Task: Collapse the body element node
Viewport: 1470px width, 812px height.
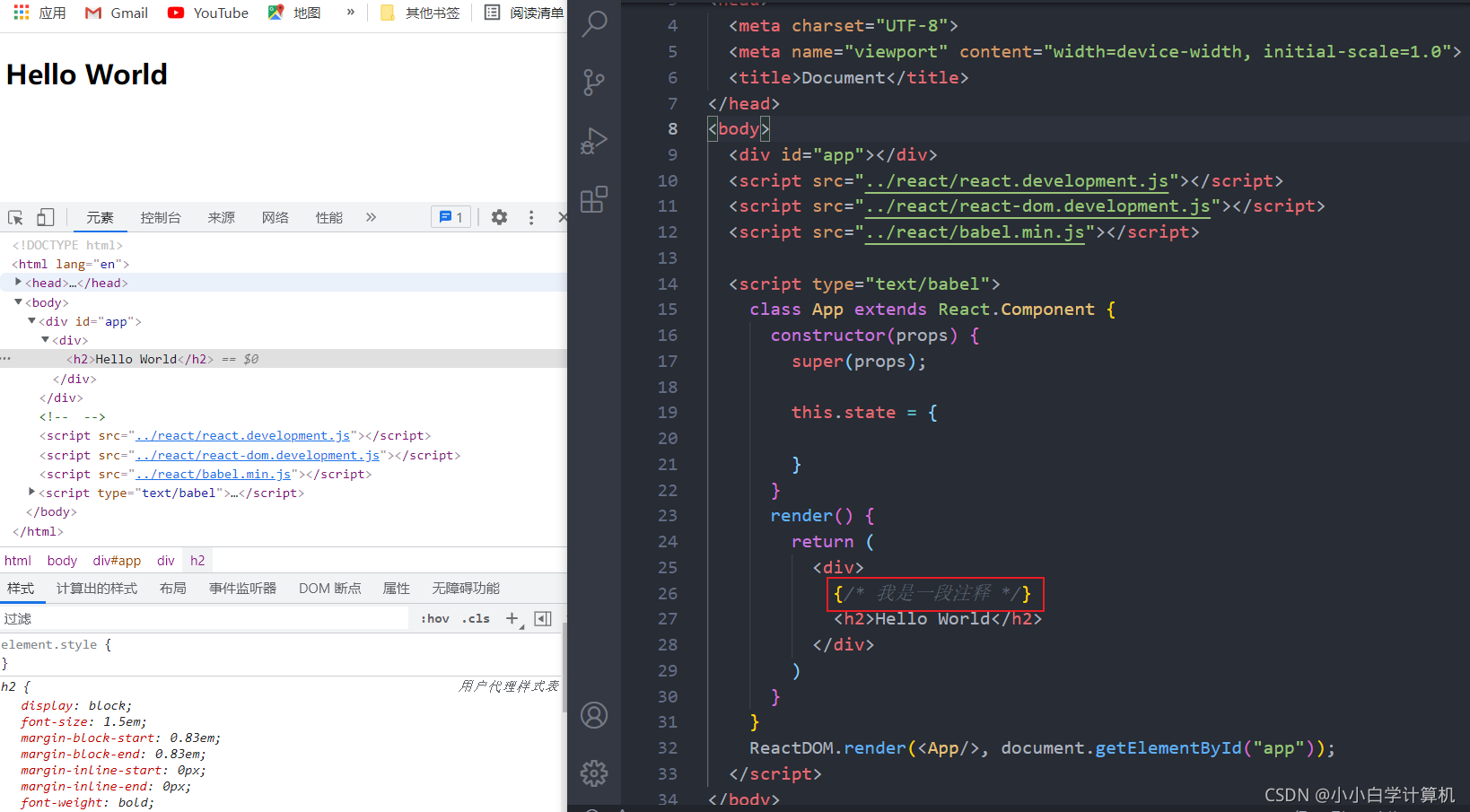Action: tap(18, 301)
